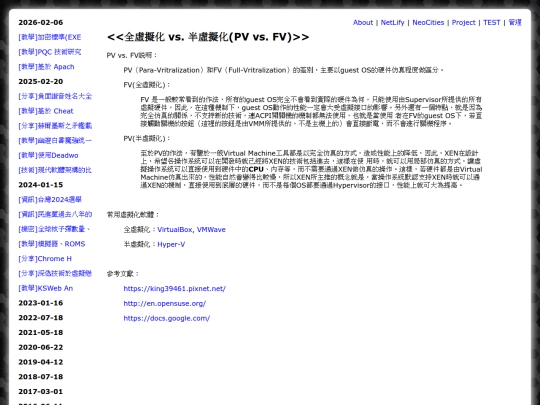Expand the 2018-07-18 date group
Viewport: 540px width, 405px height.
coord(41,377)
